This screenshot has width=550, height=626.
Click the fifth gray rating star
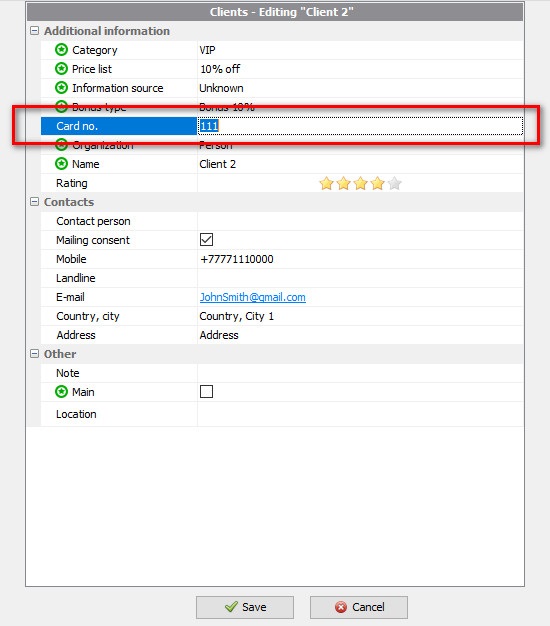coord(394,184)
